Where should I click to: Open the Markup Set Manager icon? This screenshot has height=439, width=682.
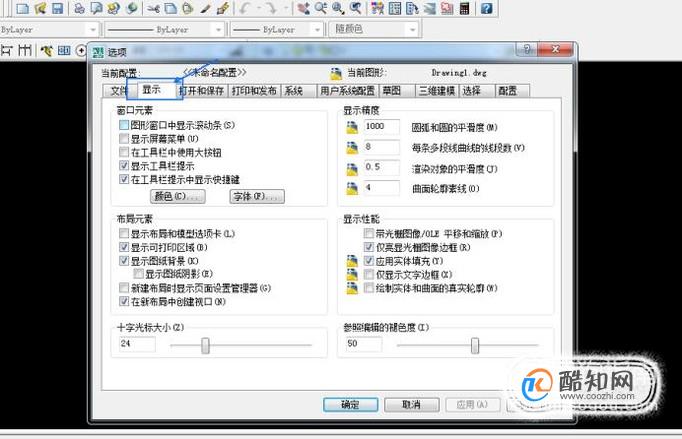click(x=447, y=8)
